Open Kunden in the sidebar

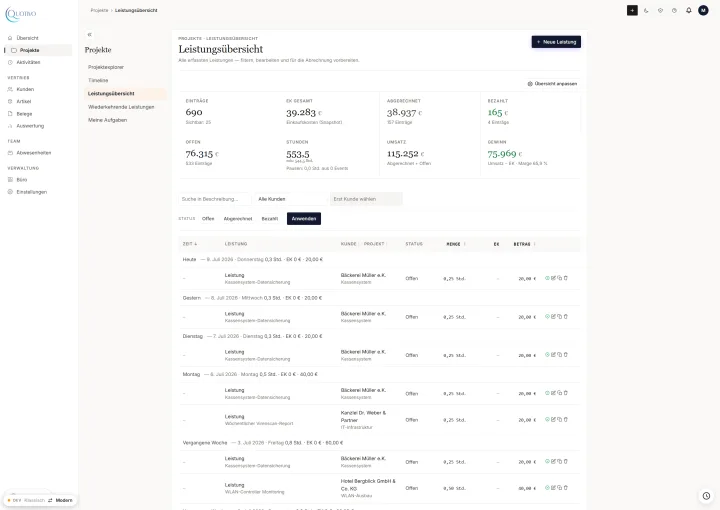pos(25,89)
